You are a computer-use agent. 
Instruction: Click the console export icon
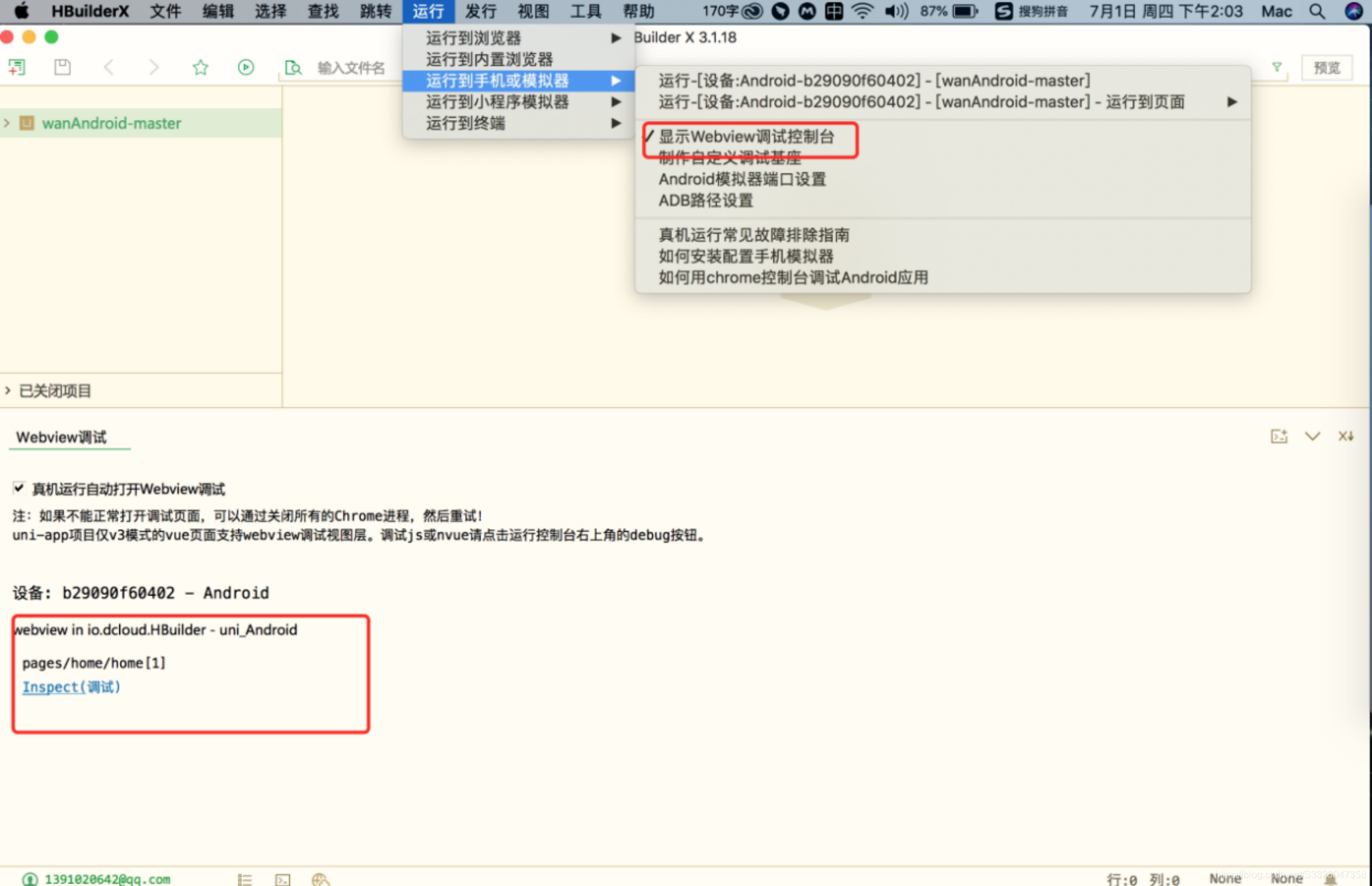coord(1279,436)
